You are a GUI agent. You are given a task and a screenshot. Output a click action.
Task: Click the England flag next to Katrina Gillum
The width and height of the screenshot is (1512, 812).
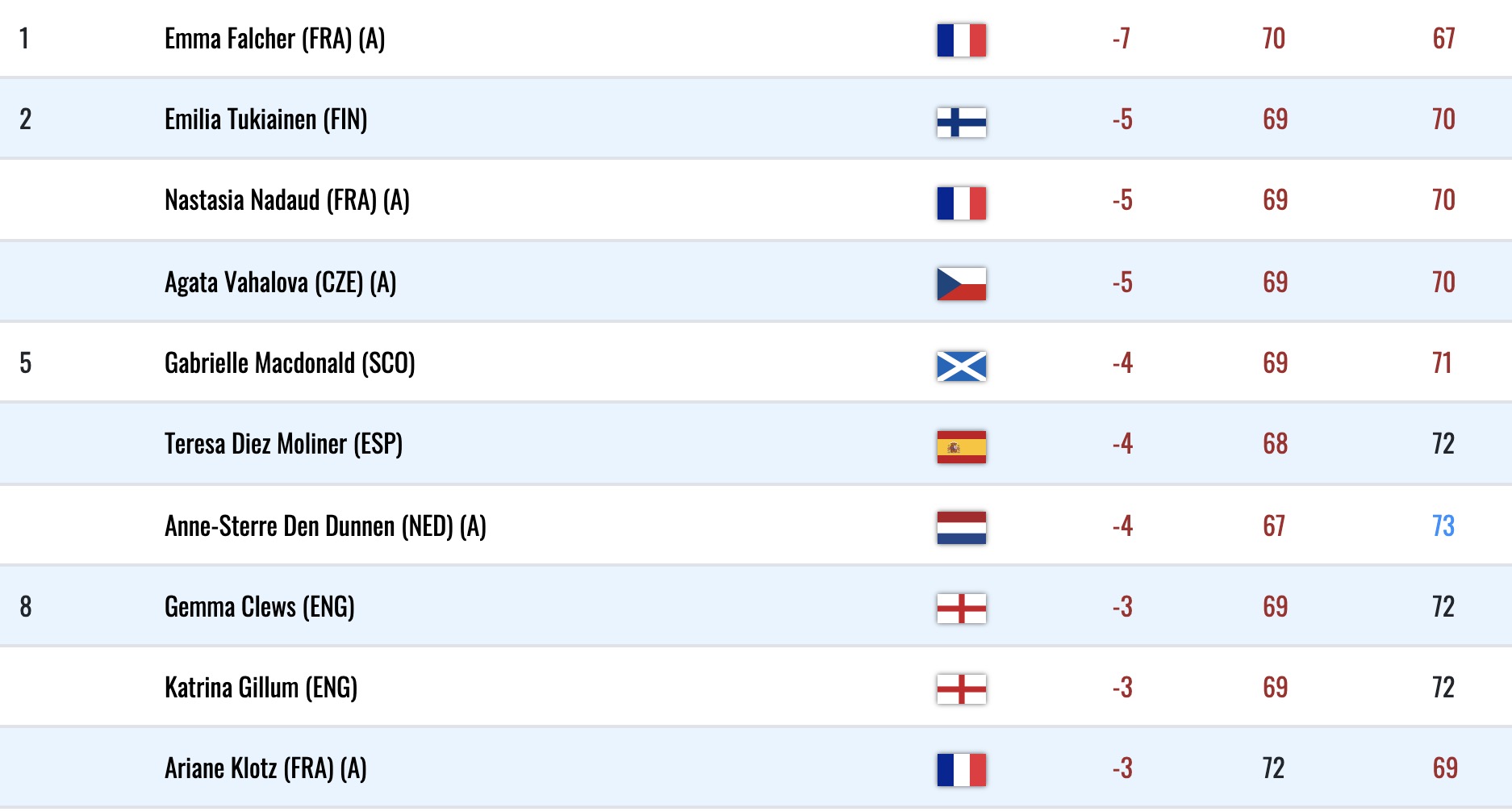coord(961,689)
